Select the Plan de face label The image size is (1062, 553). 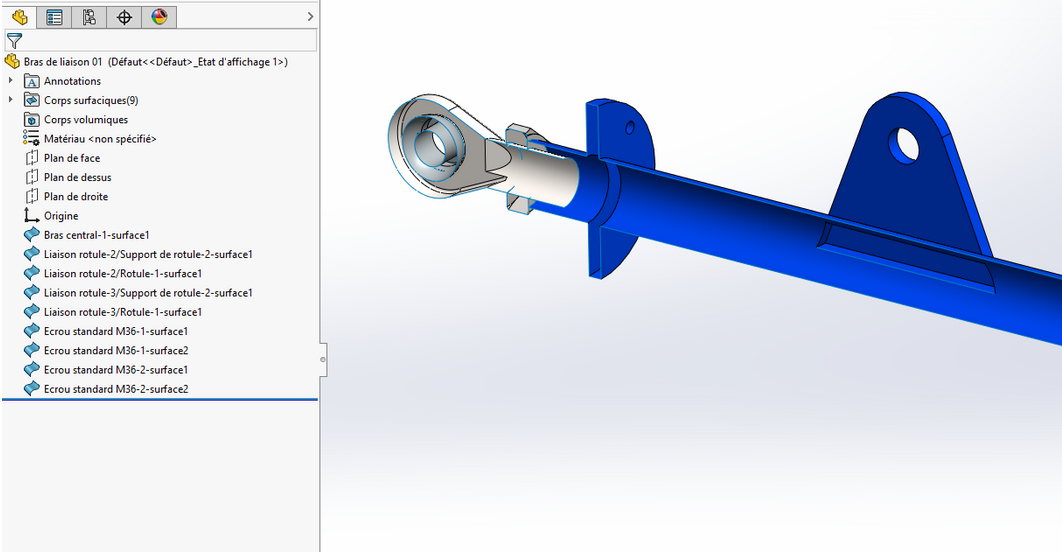72,158
